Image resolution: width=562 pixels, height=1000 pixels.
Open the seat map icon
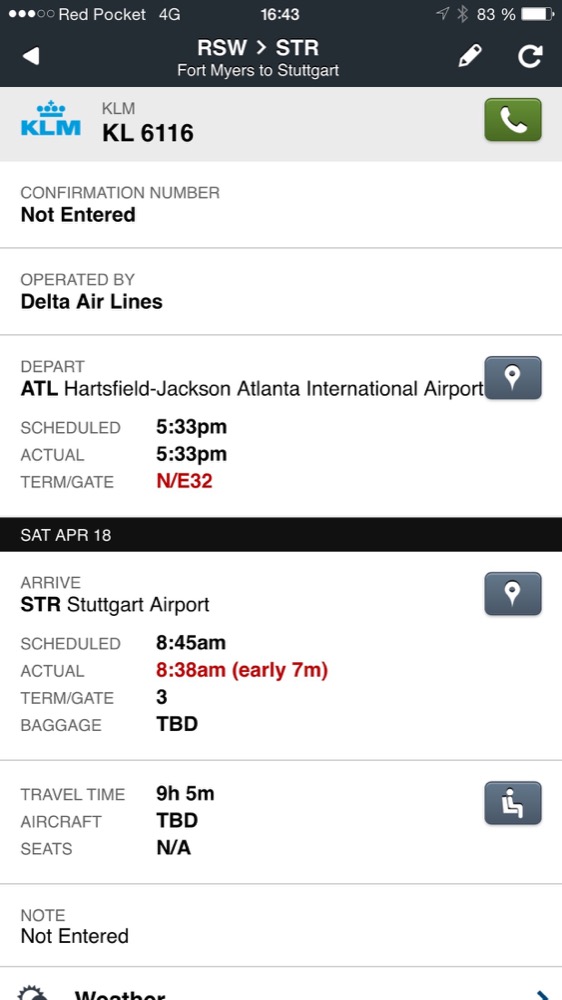pos(513,803)
